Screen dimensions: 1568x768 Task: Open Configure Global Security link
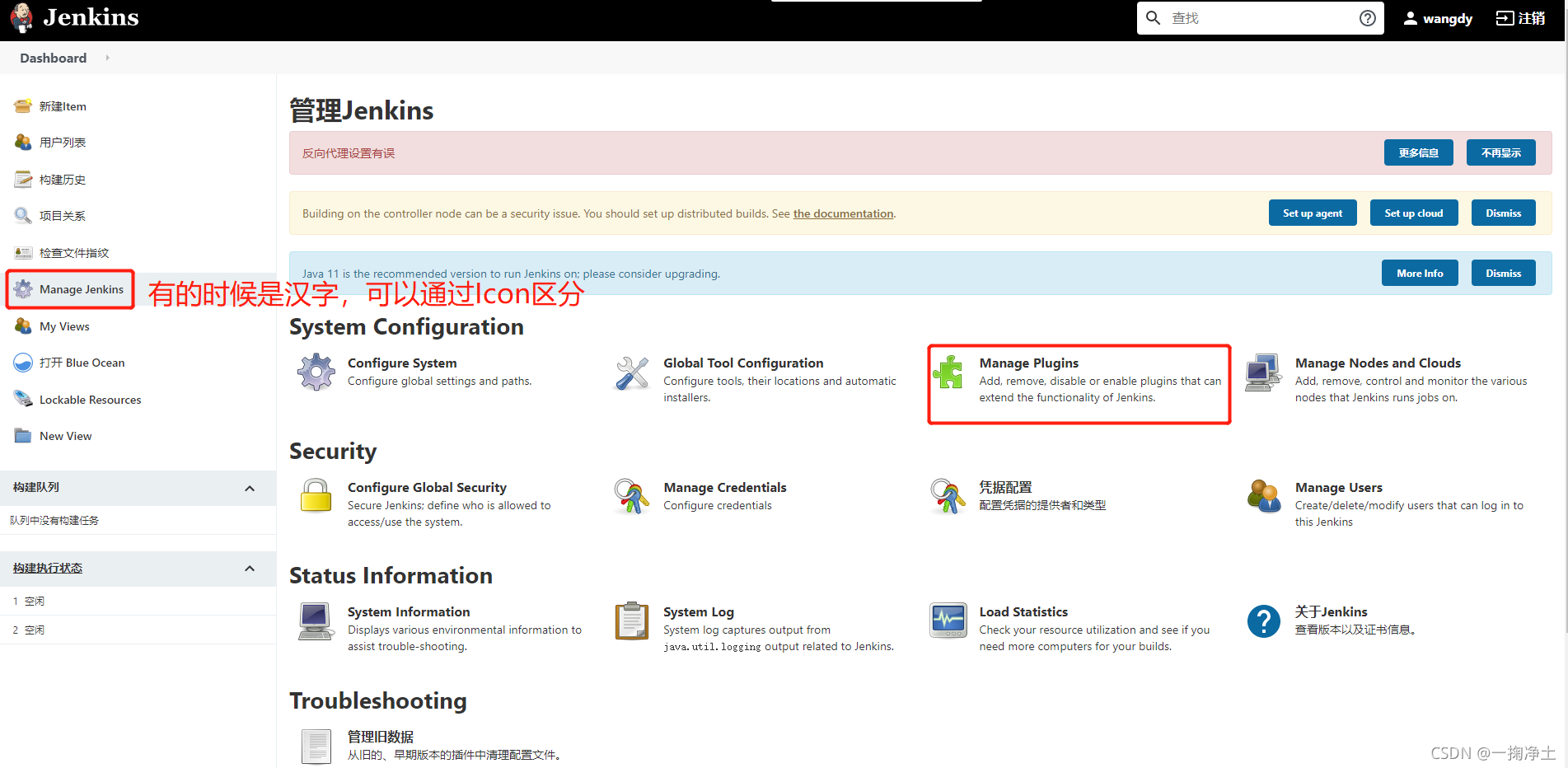(427, 487)
